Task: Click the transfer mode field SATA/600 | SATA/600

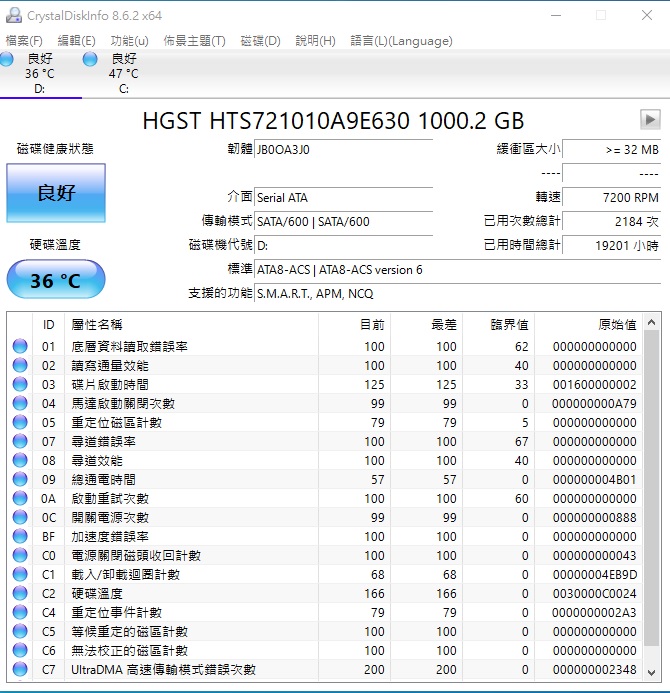Action: click(343, 221)
